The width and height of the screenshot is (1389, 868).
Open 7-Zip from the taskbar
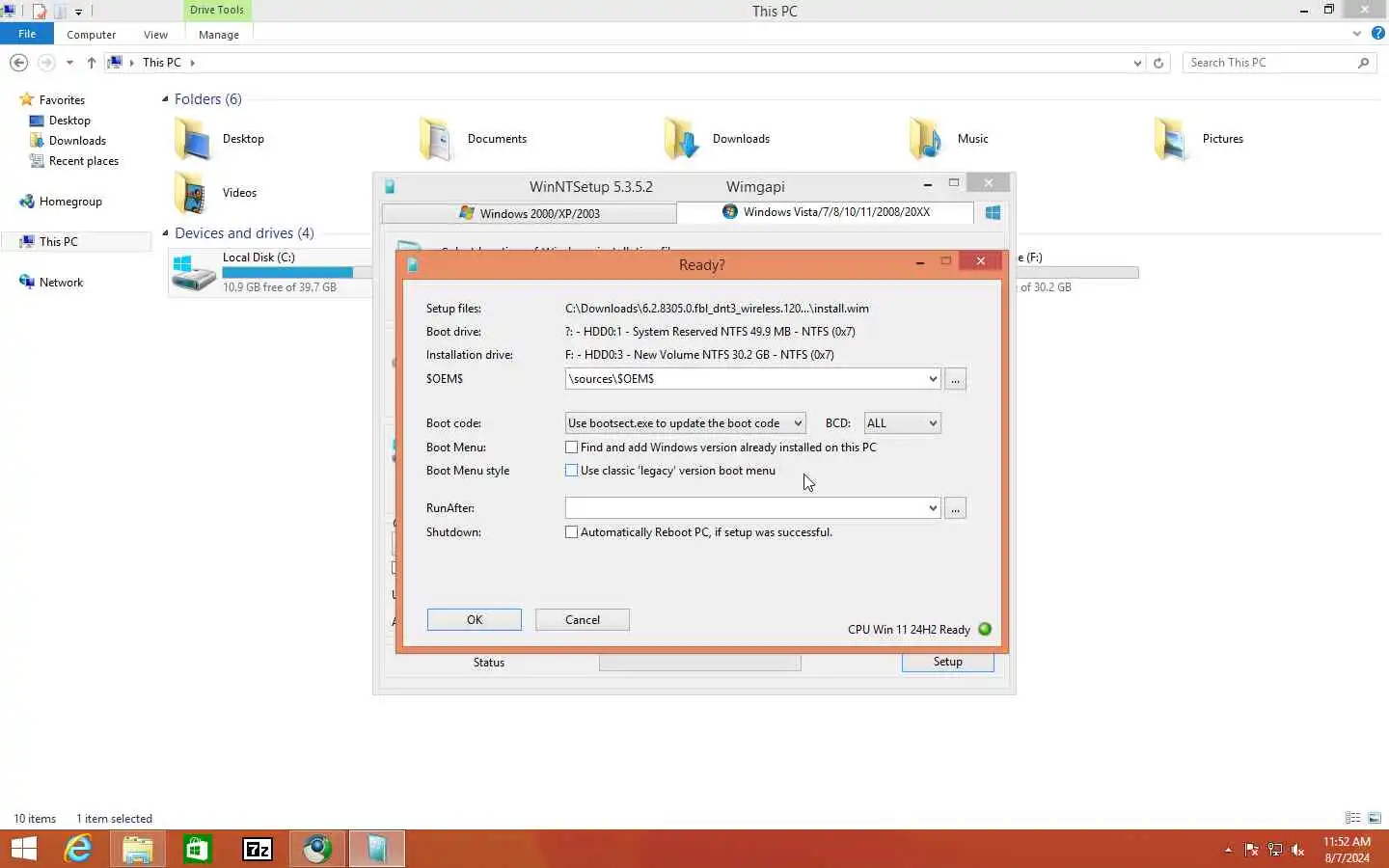pos(258,849)
